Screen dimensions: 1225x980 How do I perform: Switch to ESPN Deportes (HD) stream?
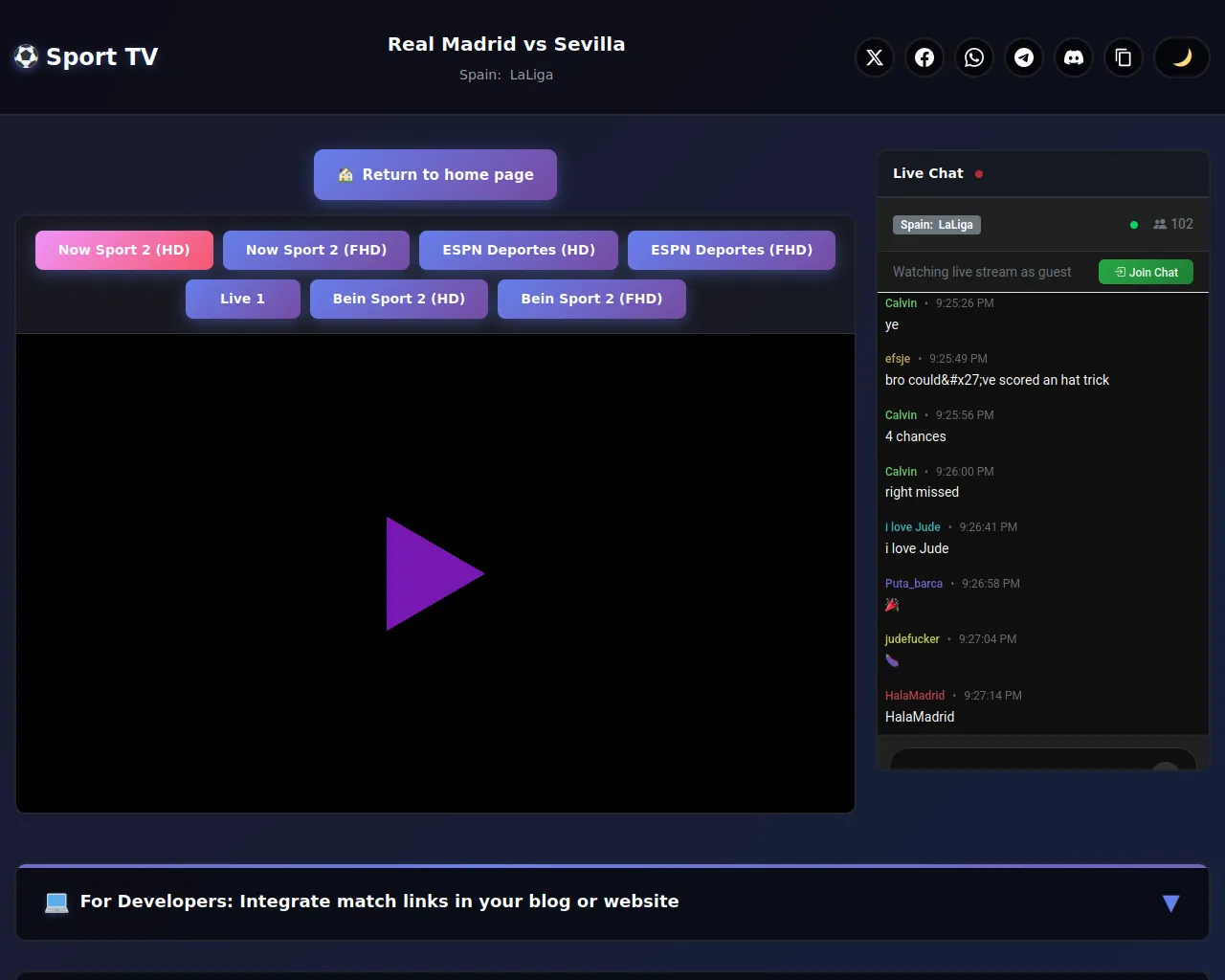tap(519, 250)
